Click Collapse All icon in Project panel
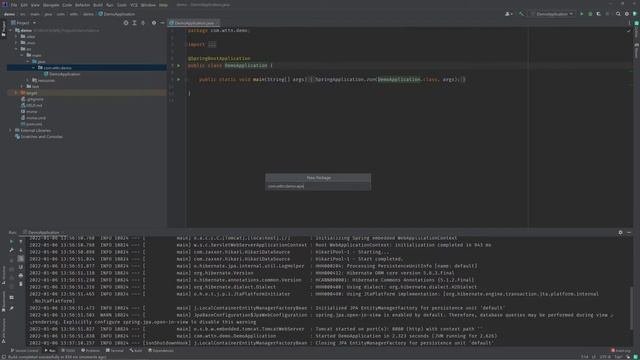 pyautogui.click(x=143, y=23)
